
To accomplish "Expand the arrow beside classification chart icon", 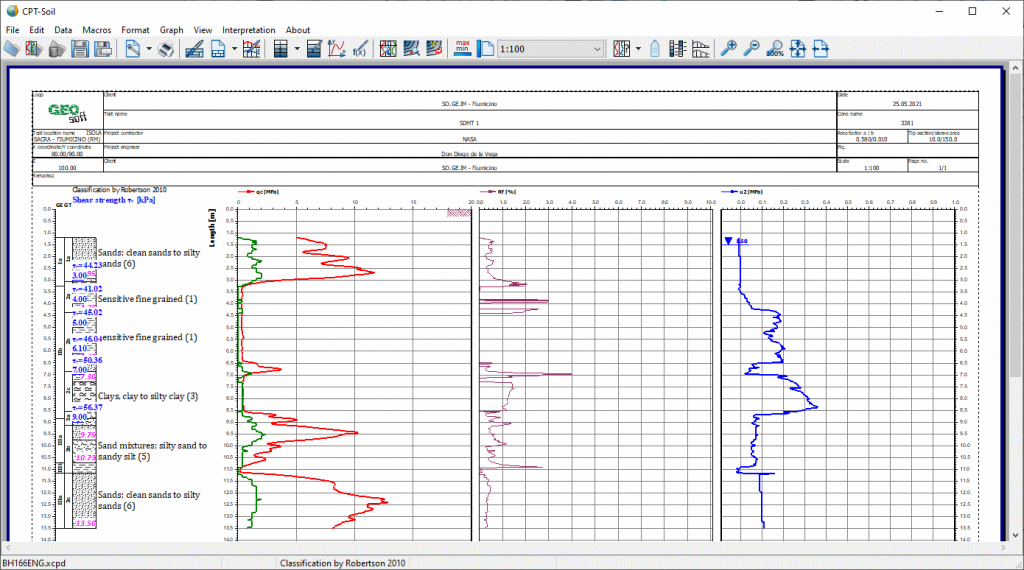I will pos(638,48).
